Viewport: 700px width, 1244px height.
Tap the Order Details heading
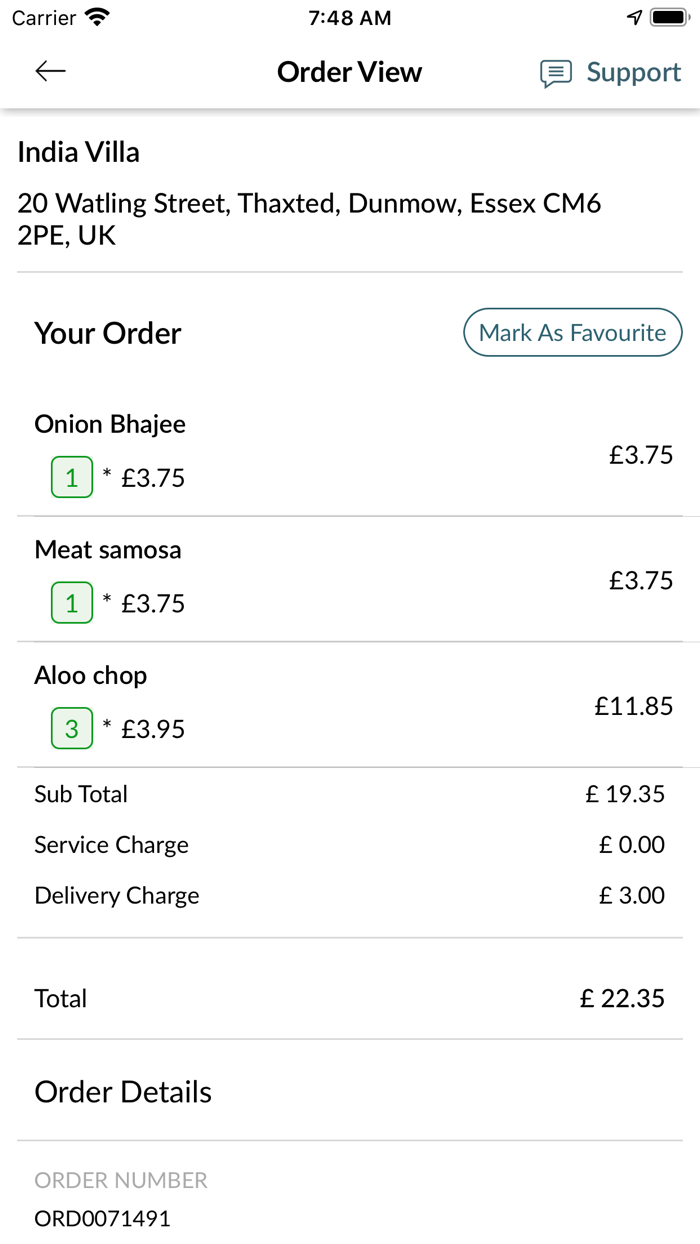pyautogui.click(x=123, y=1091)
